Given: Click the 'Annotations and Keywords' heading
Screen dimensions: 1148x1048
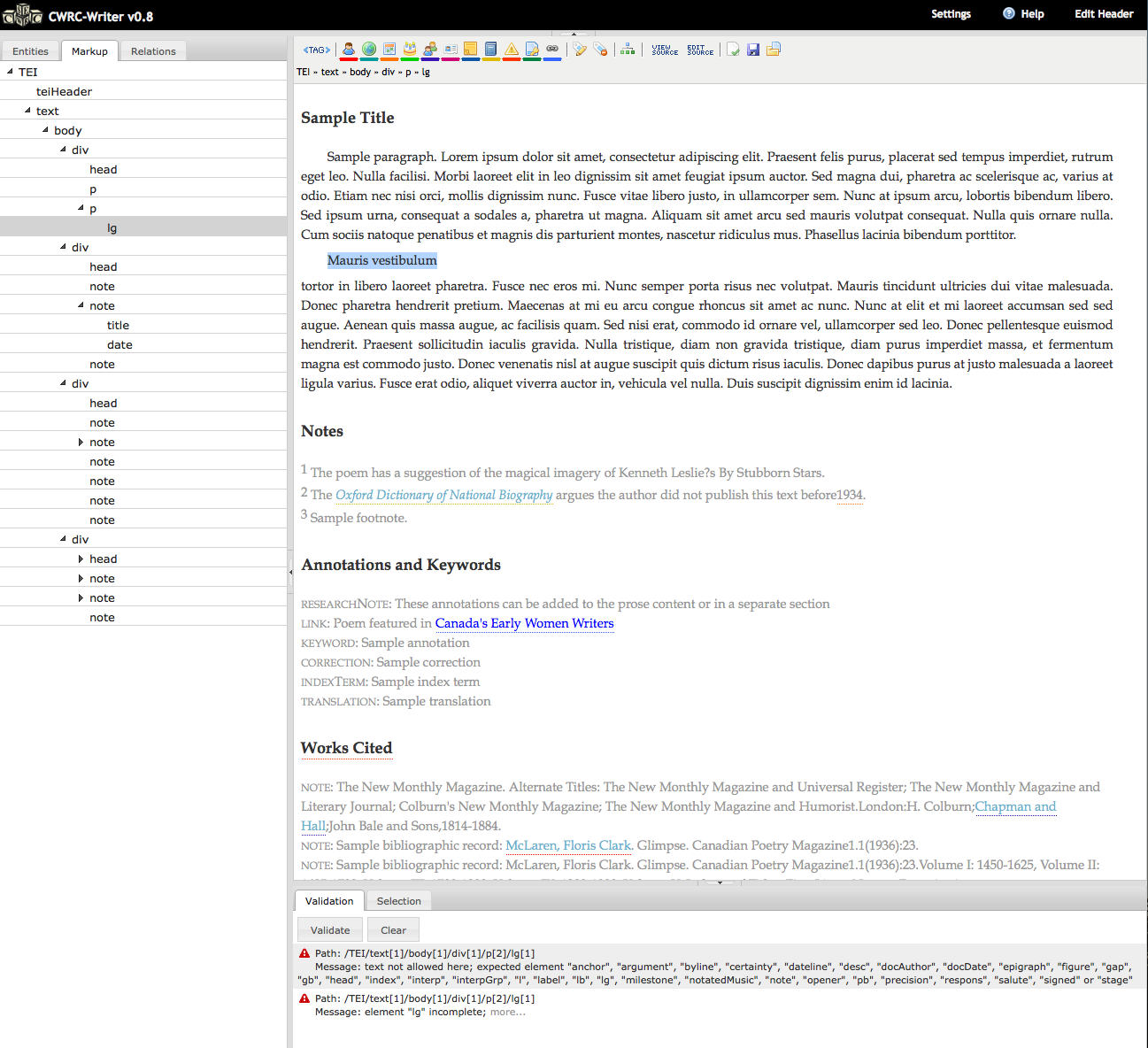Looking at the screenshot, I should [x=401, y=565].
